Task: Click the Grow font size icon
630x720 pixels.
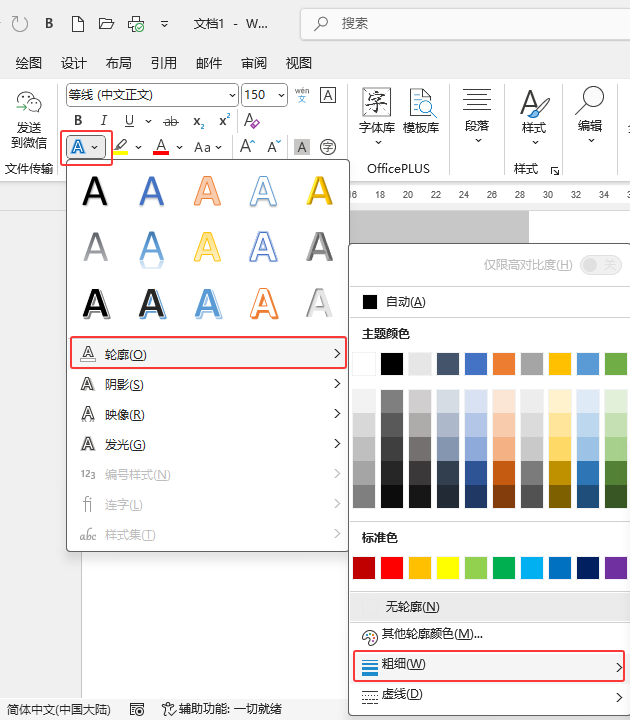Action: [x=247, y=146]
